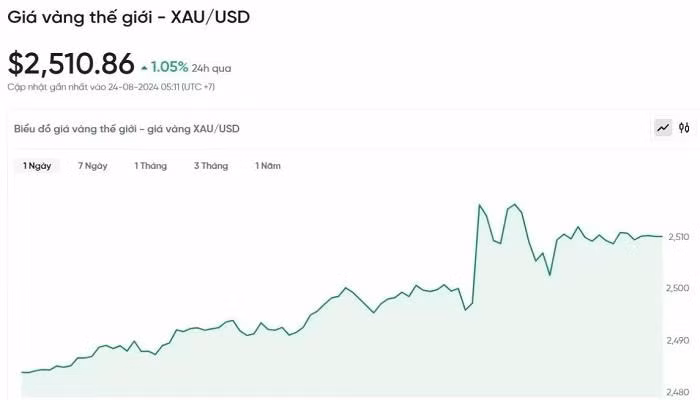The width and height of the screenshot is (700, 400).
Task: Click the Cập nhật gần nhất timestamp
Action: 111,87
